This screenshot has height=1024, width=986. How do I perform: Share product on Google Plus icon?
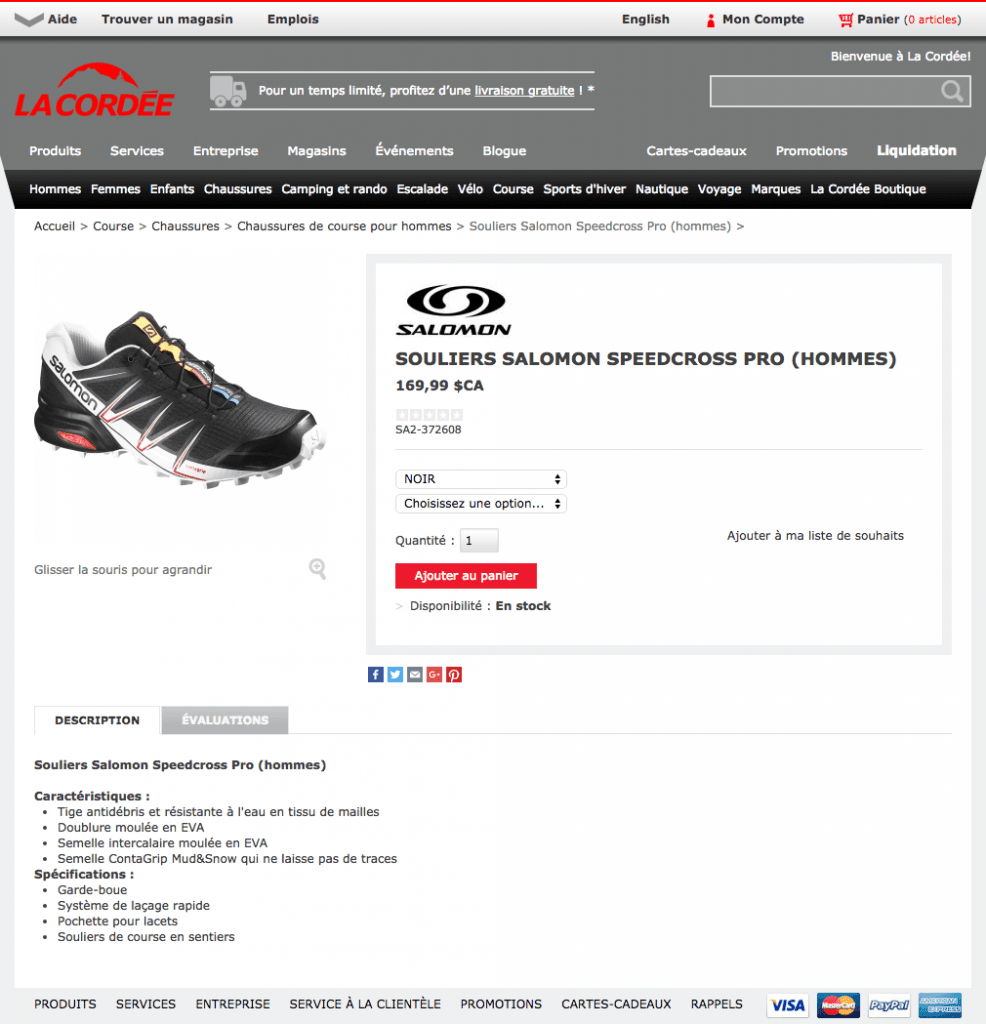tap(434, 675)
